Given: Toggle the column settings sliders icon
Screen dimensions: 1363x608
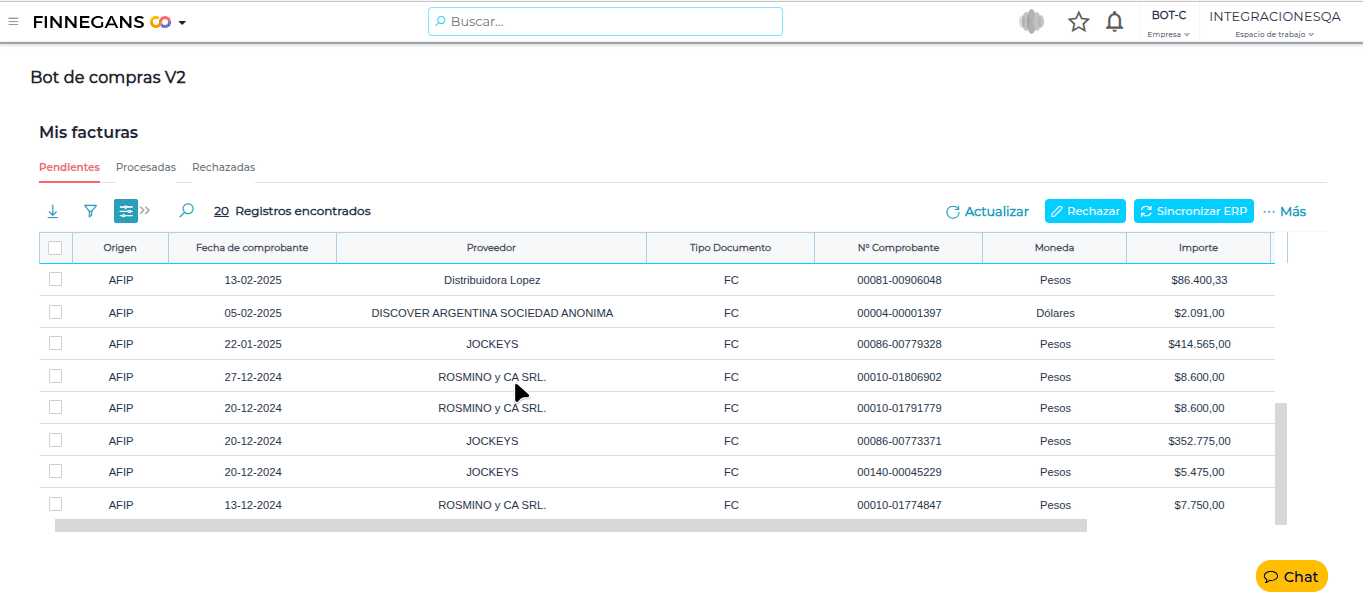Looking at the screenshot, I should [126, 211].
